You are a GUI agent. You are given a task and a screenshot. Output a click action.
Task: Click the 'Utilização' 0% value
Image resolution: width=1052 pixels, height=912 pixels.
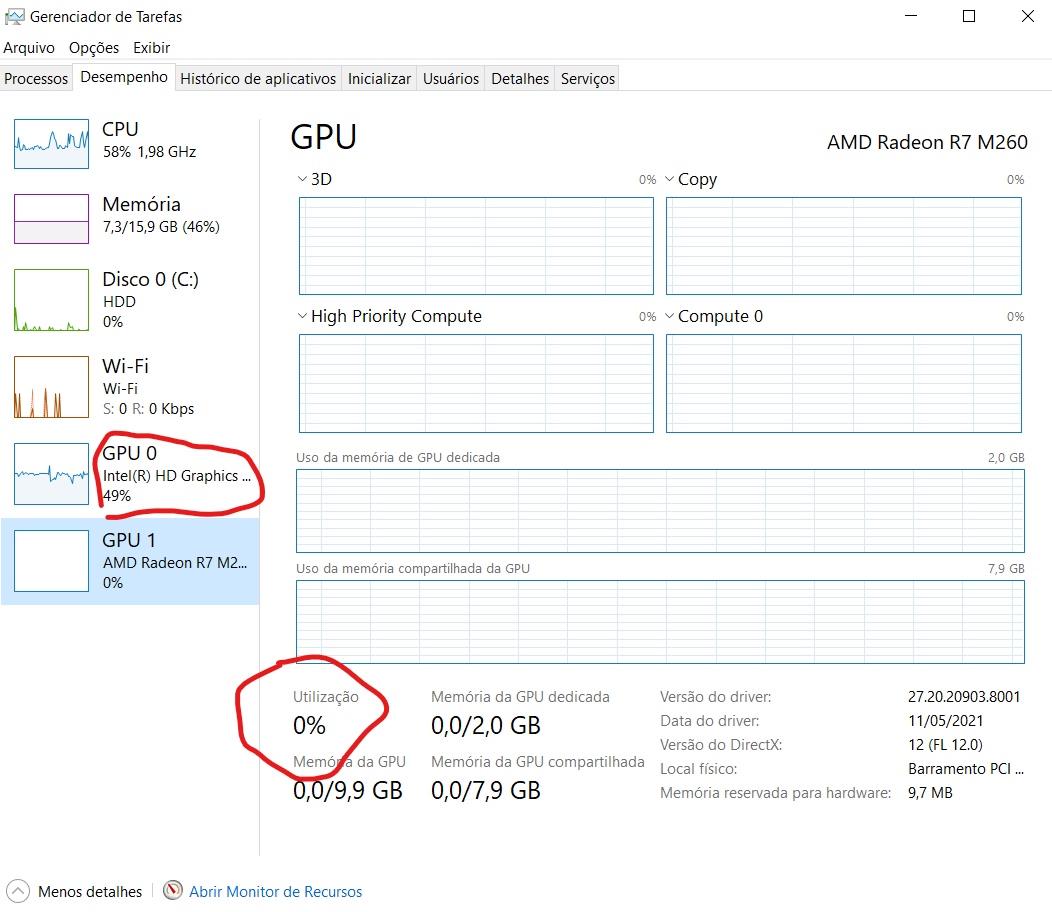(309, 725)
